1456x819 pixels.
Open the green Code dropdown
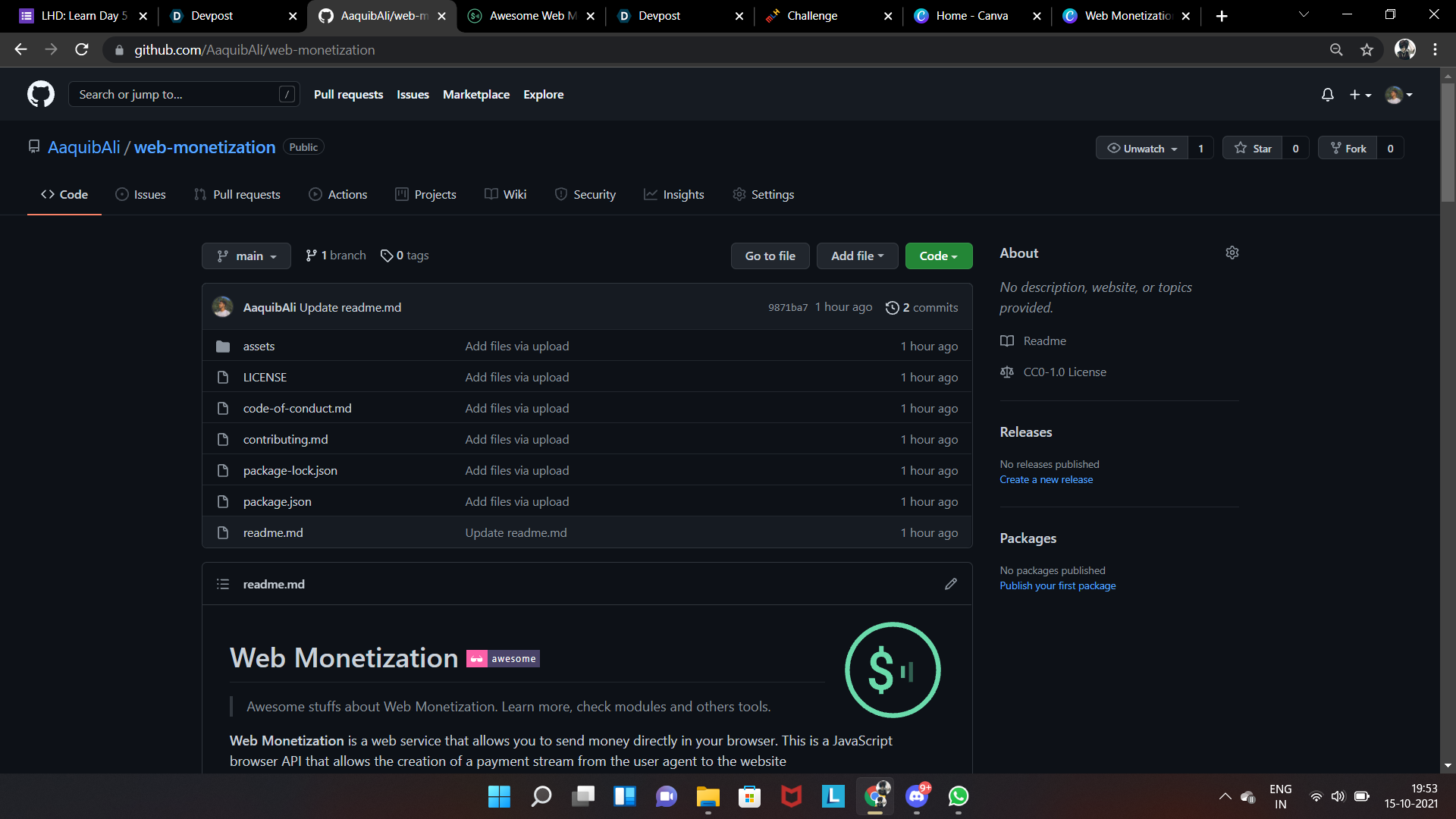(938, 256)
